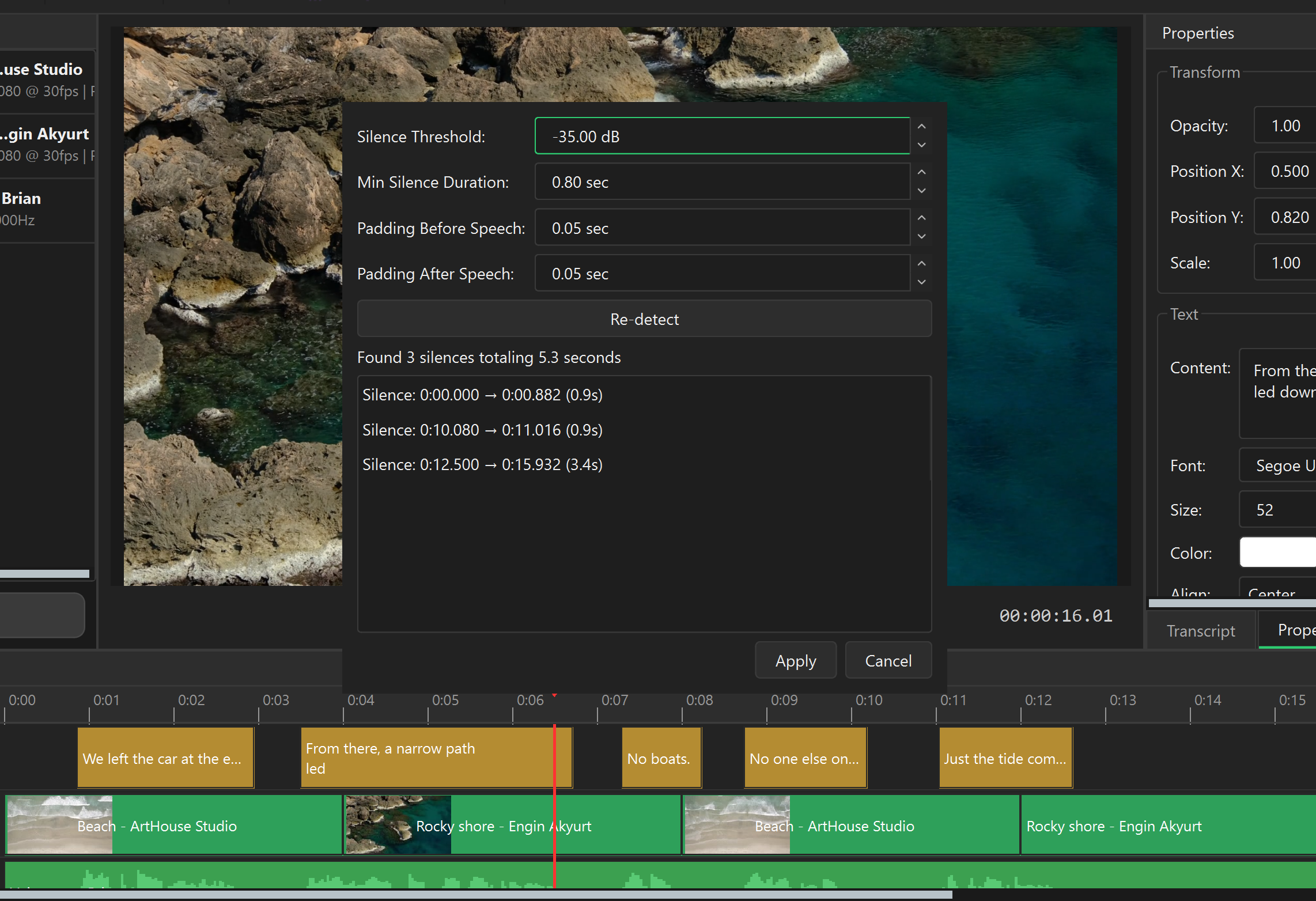Image resolution: width=1316 pixels, height=901 pixels.
Task: Click the Padding Before Speech input field
Action: 723,228
